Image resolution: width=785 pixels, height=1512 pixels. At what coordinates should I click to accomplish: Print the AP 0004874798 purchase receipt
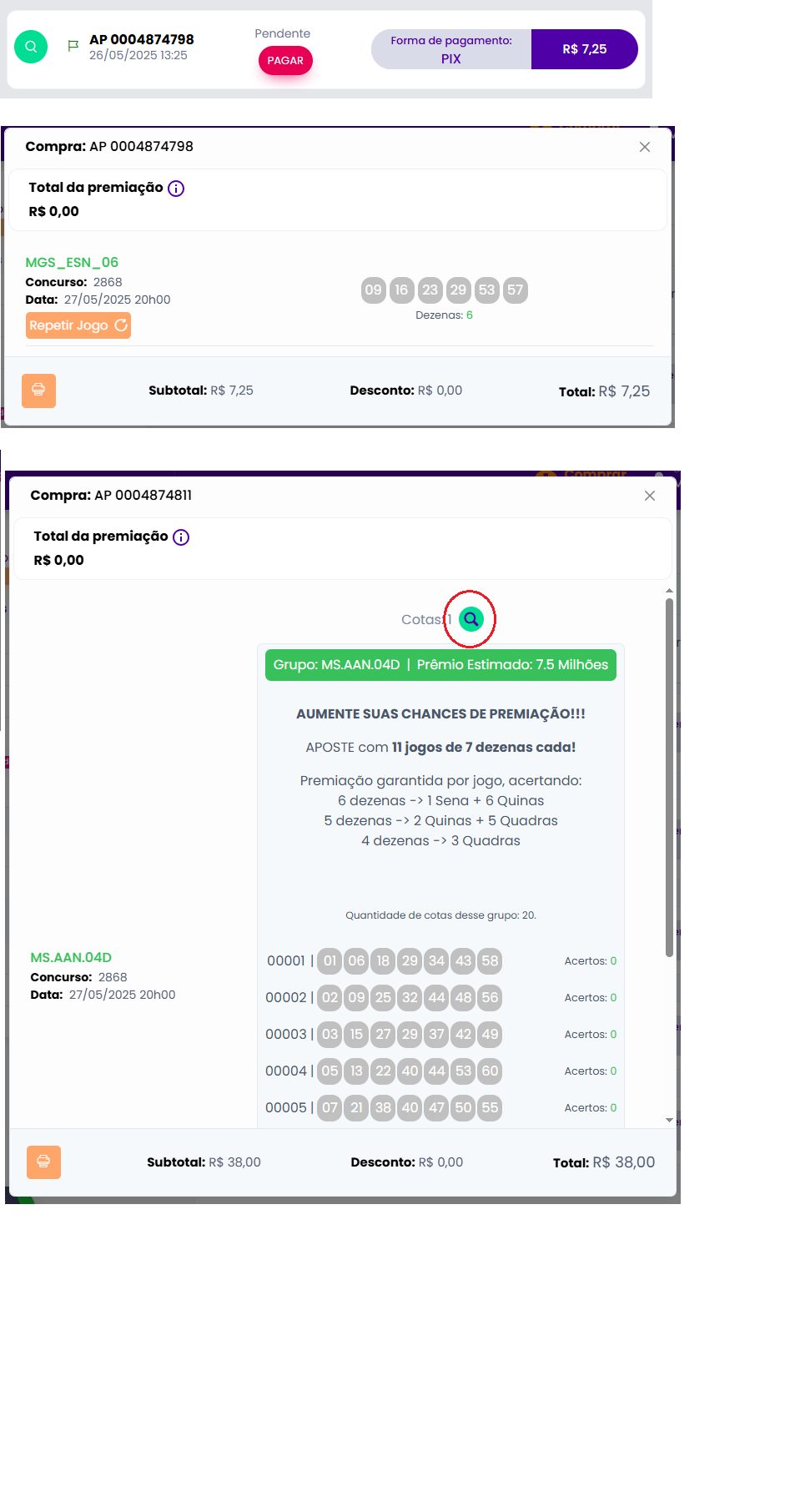(x=38, y=391)
